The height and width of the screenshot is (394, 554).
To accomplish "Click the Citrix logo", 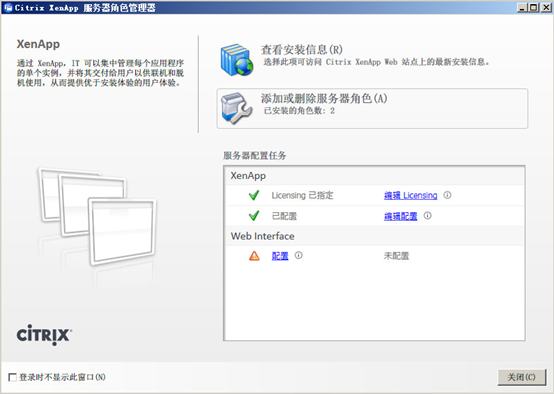I will tap(44, 335).
